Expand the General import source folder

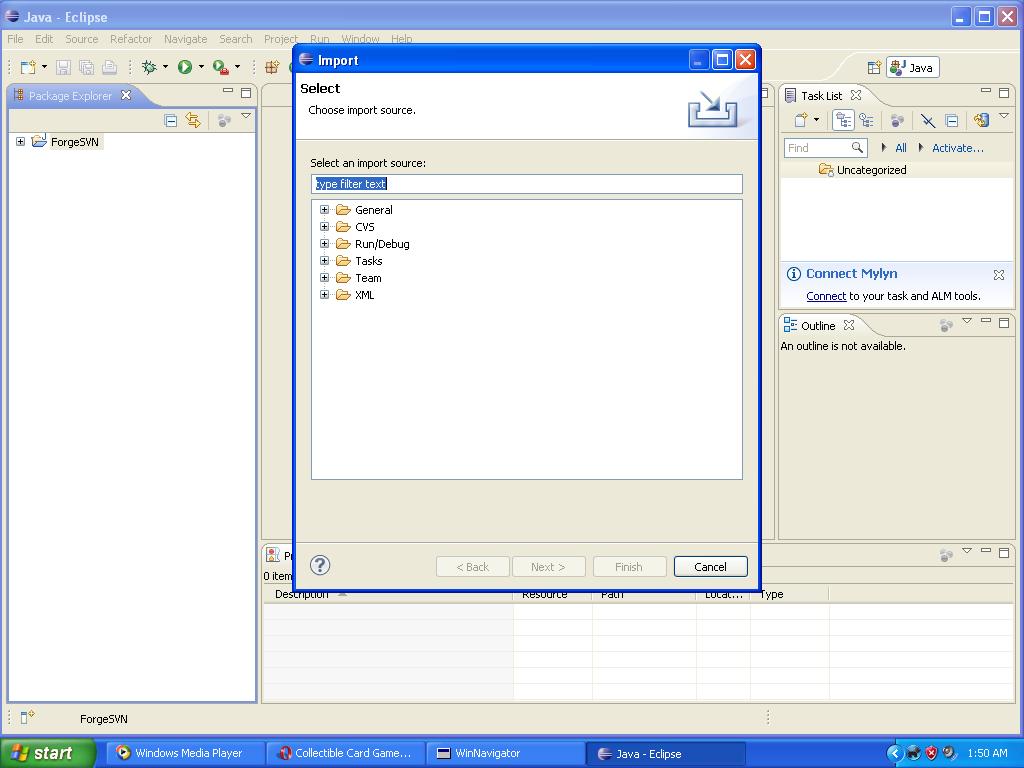324,210
